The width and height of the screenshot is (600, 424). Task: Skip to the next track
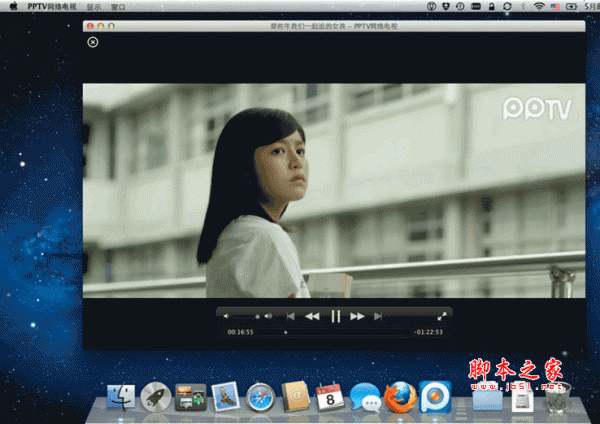[378, 316]
